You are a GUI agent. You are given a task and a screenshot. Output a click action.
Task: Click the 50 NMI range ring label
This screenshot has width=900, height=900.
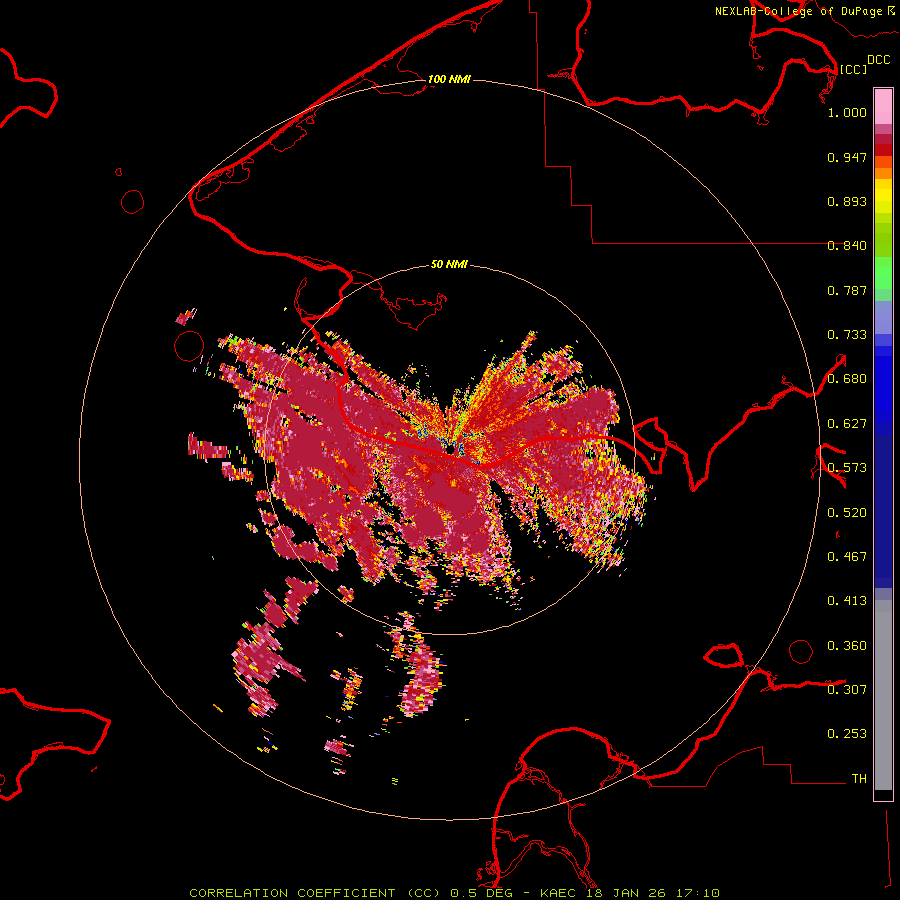[x=449, y=264]
